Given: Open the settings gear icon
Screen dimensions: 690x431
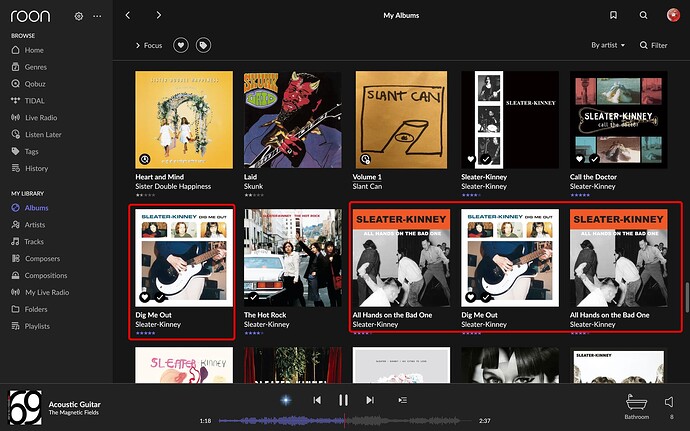Looking at the screenshot, I should click(79, 16).
